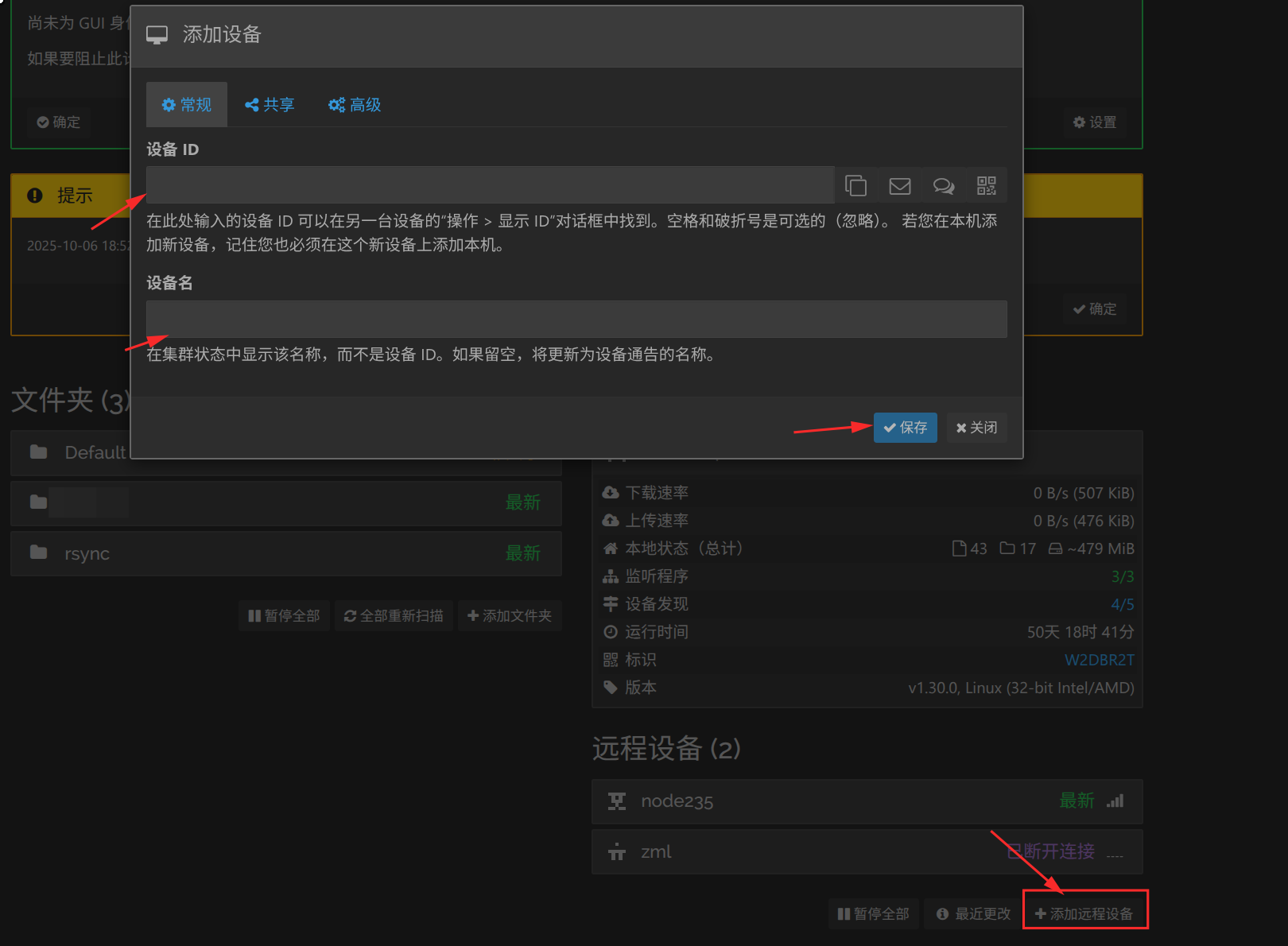The image size is (1288, 946).
Task: Click the 4/5 设备发现 status link
Action: point(1122,604)
